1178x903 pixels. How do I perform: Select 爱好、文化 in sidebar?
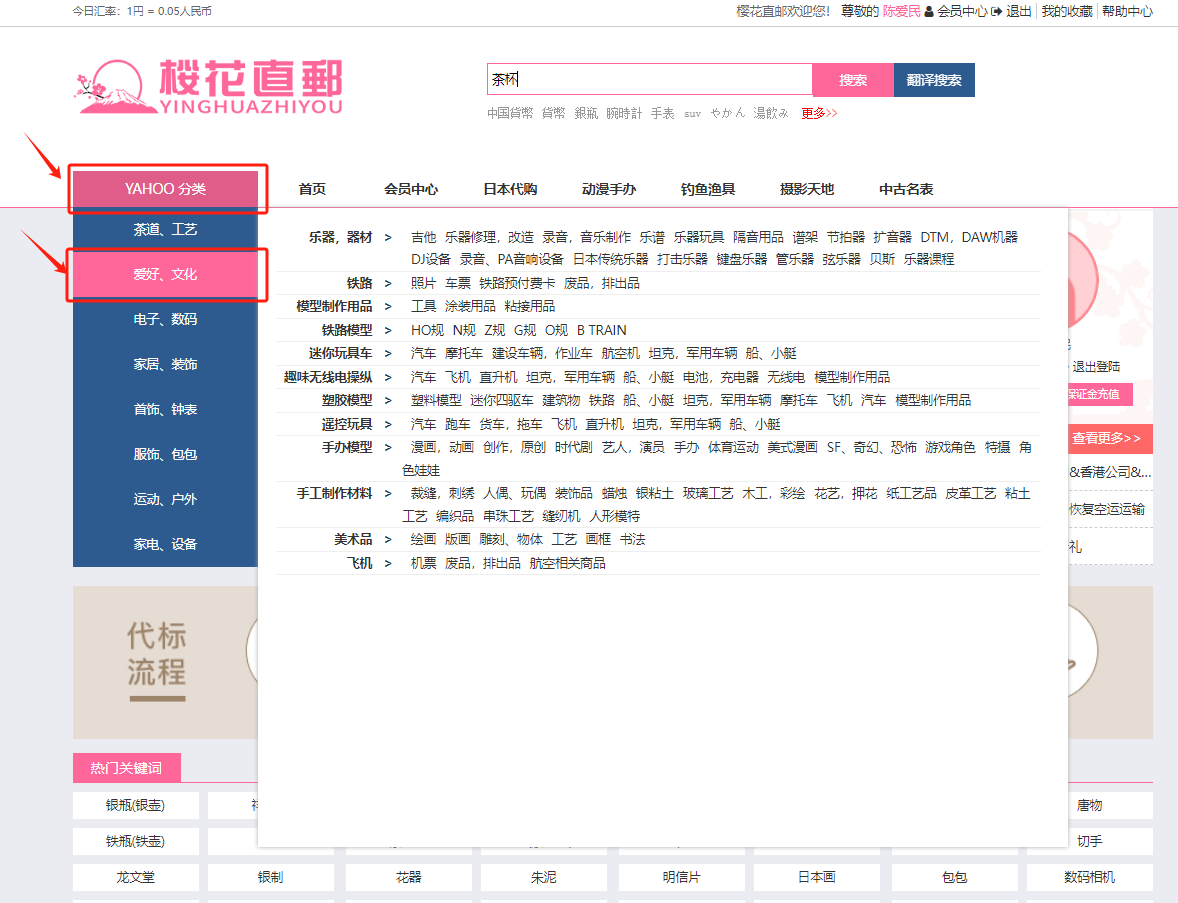166,274
